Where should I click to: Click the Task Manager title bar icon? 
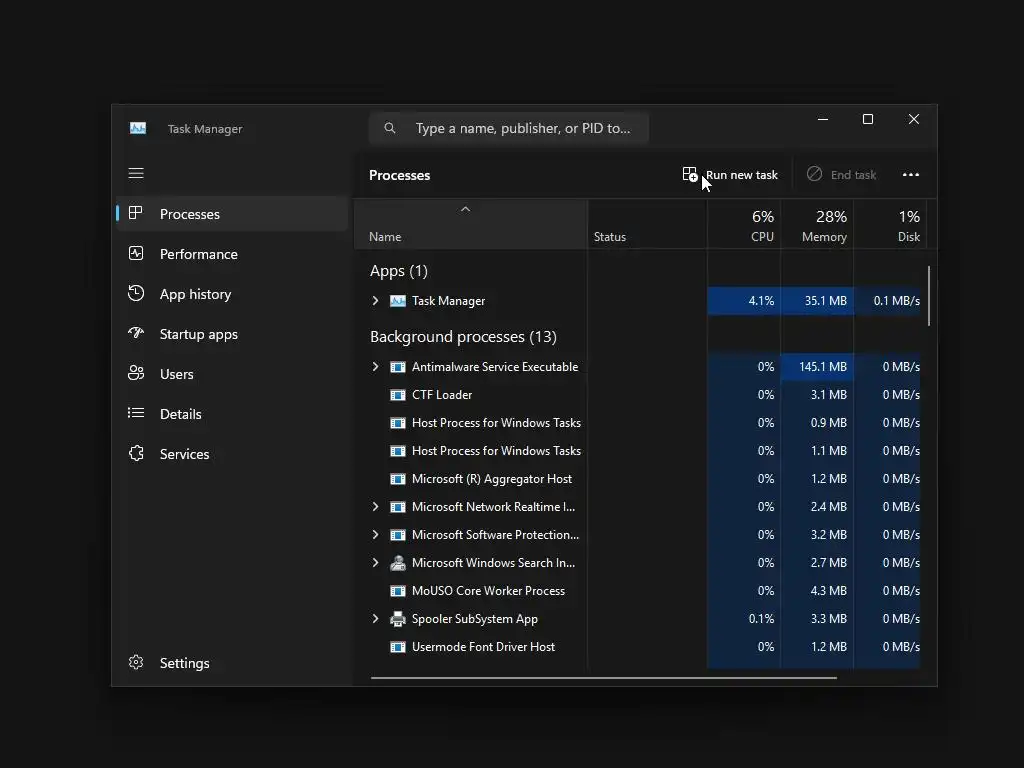pyautogui.click(x=138, y=128)
